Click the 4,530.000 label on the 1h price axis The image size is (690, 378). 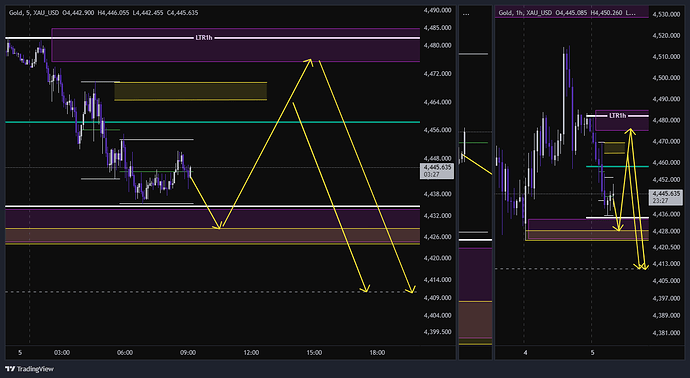pyautogui.click(x=666, y=15)
